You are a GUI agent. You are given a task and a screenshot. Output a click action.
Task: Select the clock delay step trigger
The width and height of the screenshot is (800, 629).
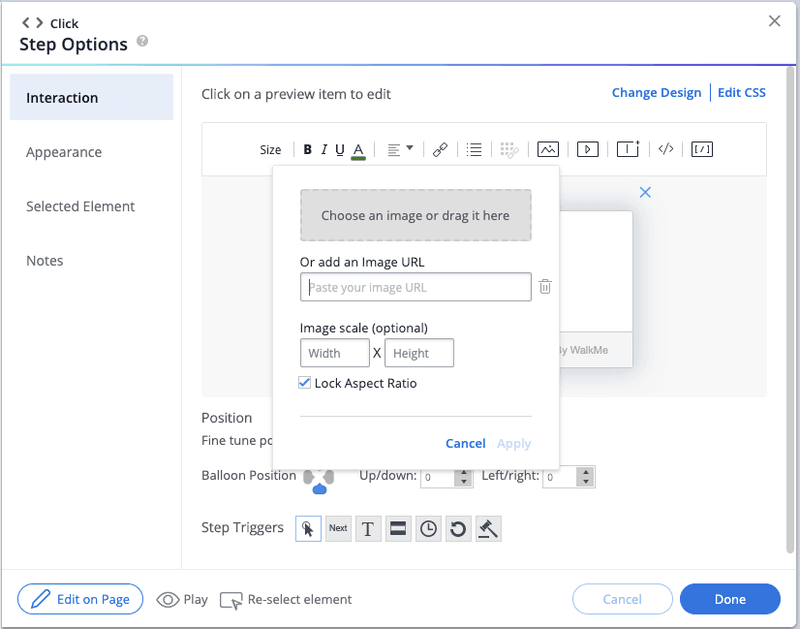[x=428, y=529]
